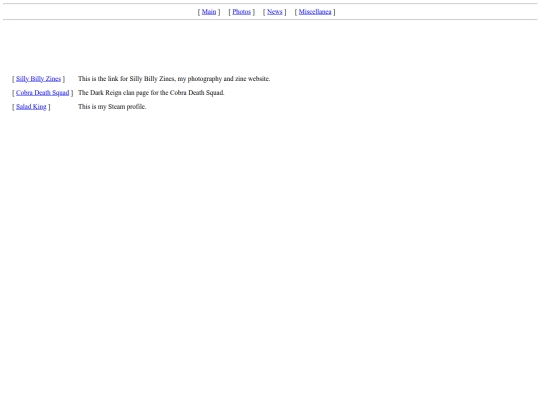Select the Dark Reign clan page description

[x=151, y=93]
